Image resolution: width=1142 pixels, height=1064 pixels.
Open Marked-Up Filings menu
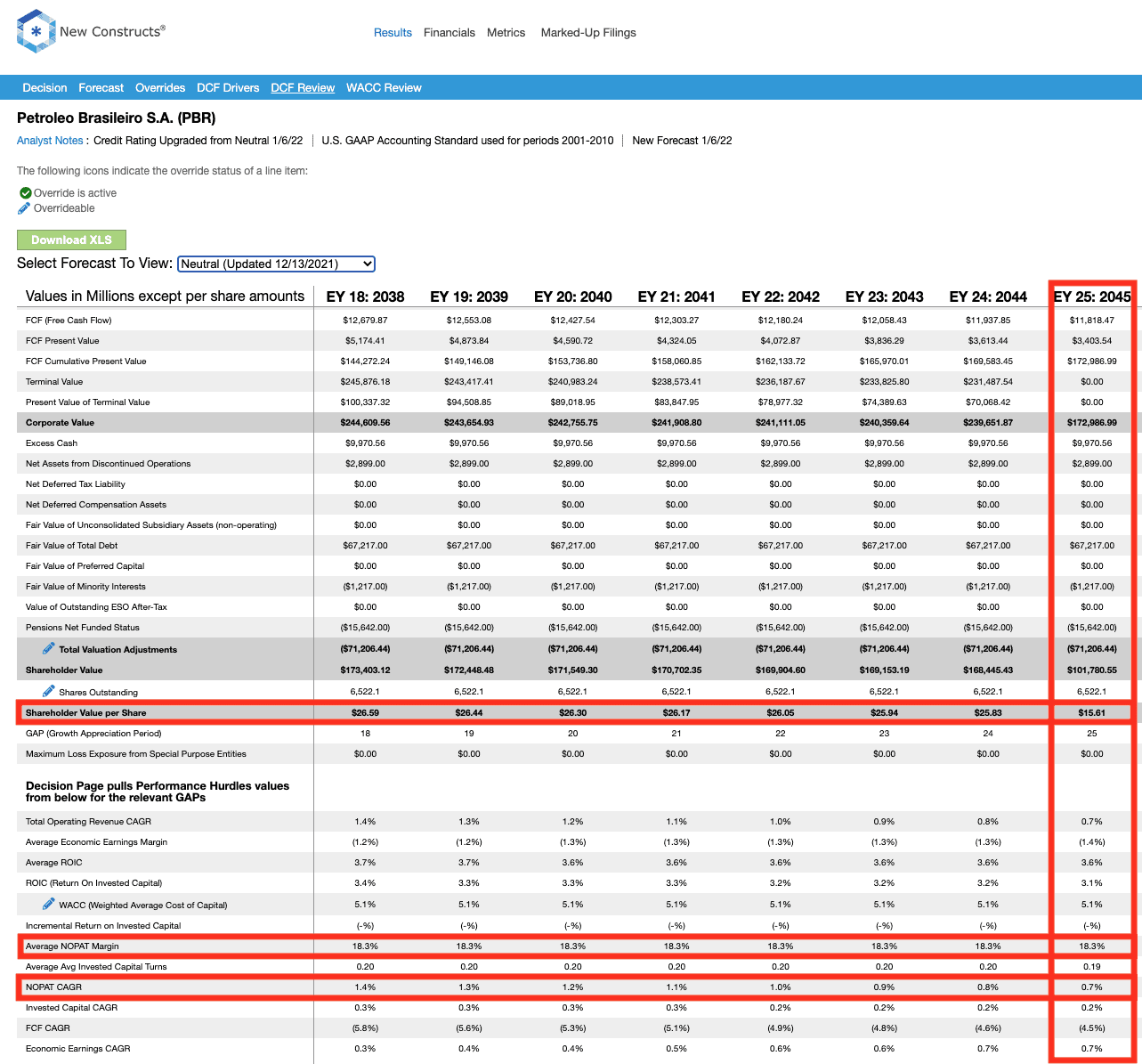coord(588,33)
